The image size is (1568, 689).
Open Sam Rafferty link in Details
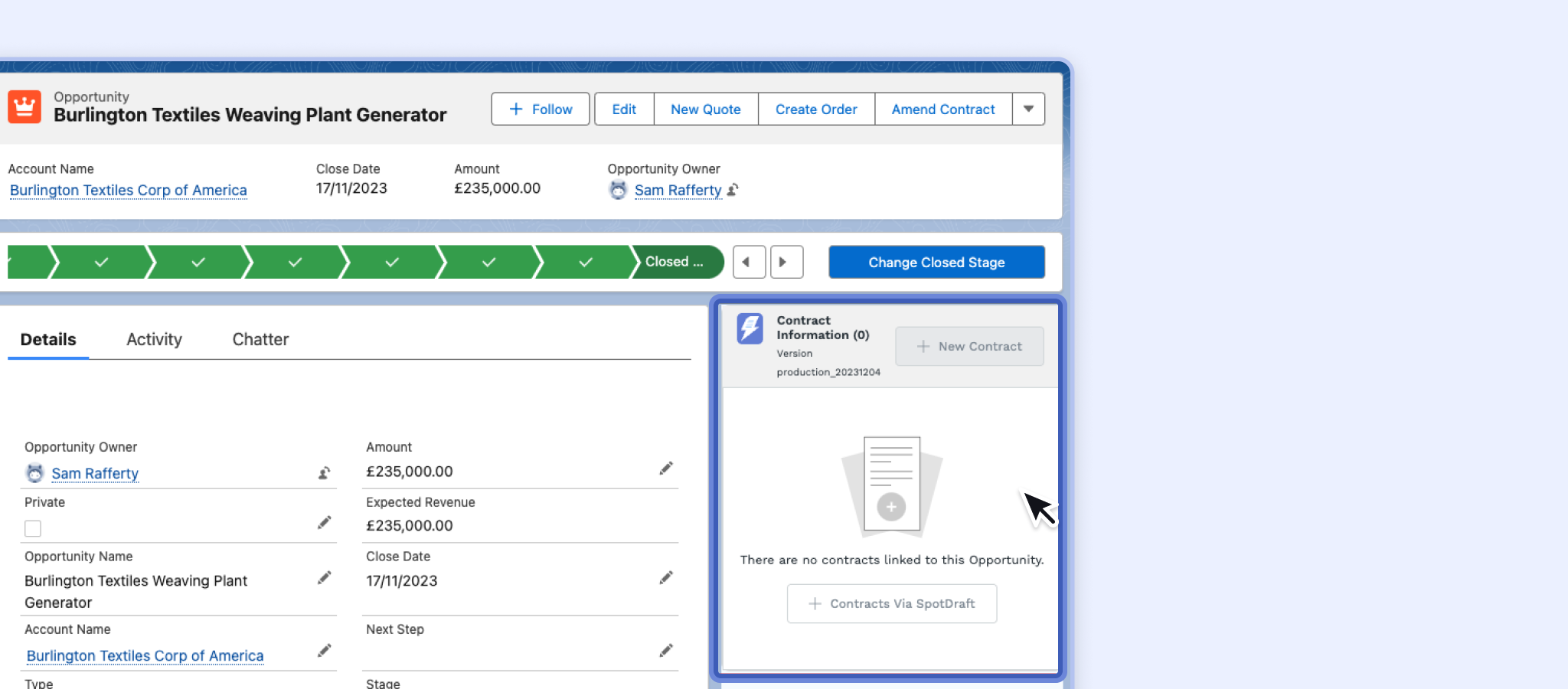pos(95,473)
